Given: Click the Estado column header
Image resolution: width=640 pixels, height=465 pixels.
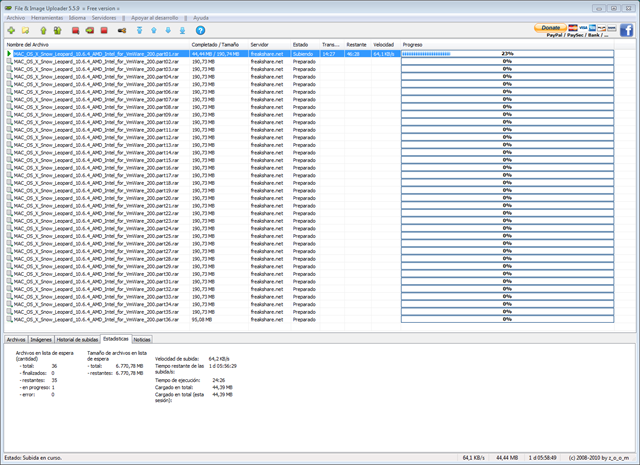Looking at the screenshot, I should click(305, 45).
